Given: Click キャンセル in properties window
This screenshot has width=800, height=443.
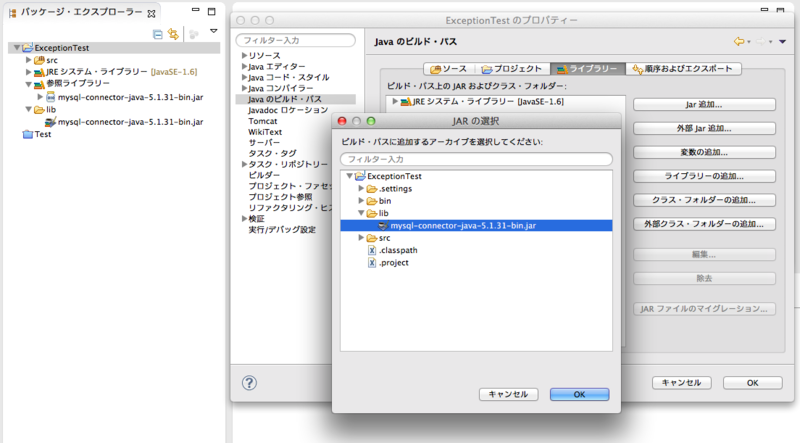Looking at the screenshot, I should click(682, 383).
